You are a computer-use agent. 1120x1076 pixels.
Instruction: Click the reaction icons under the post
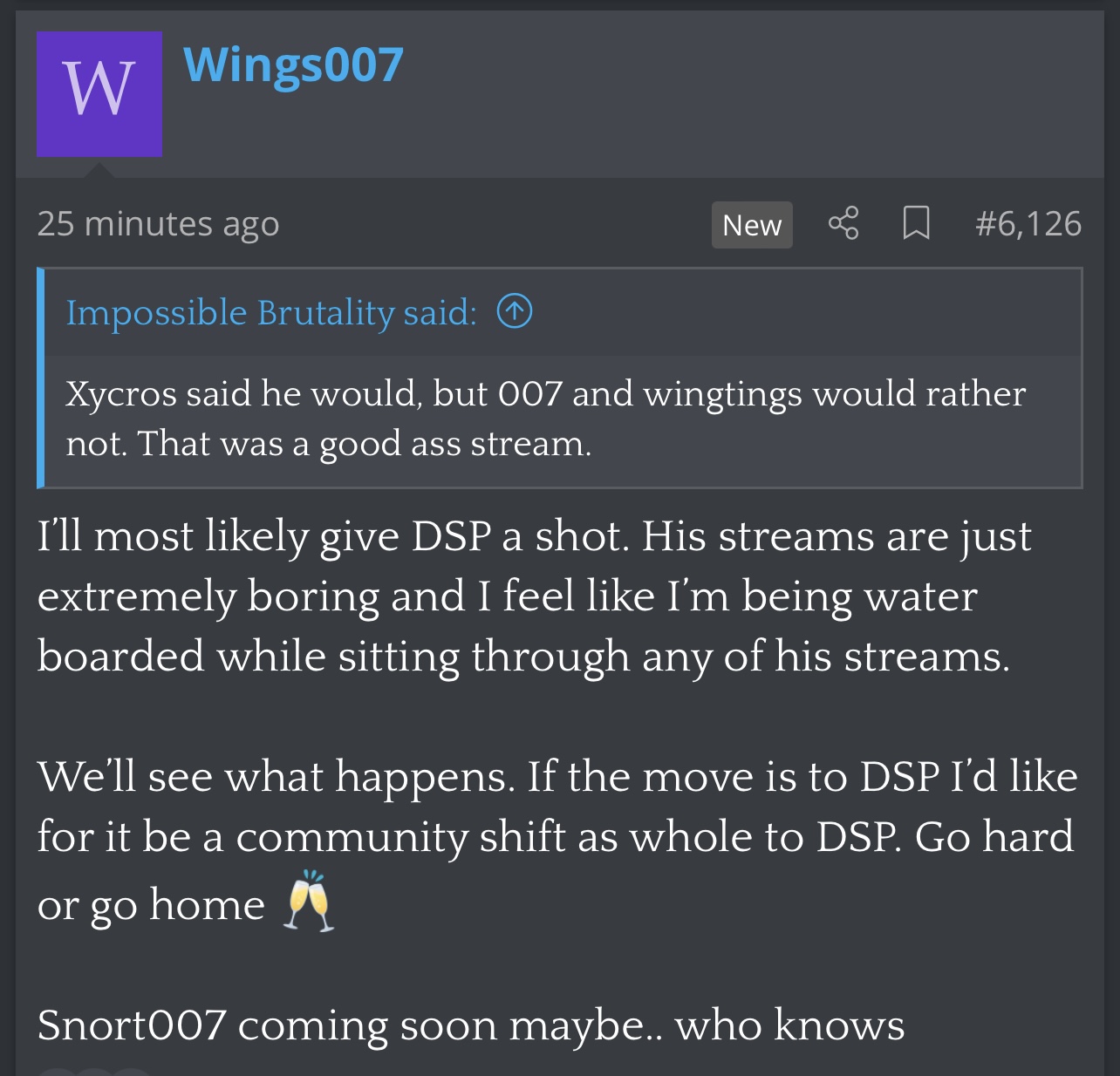click(94, 1072)
